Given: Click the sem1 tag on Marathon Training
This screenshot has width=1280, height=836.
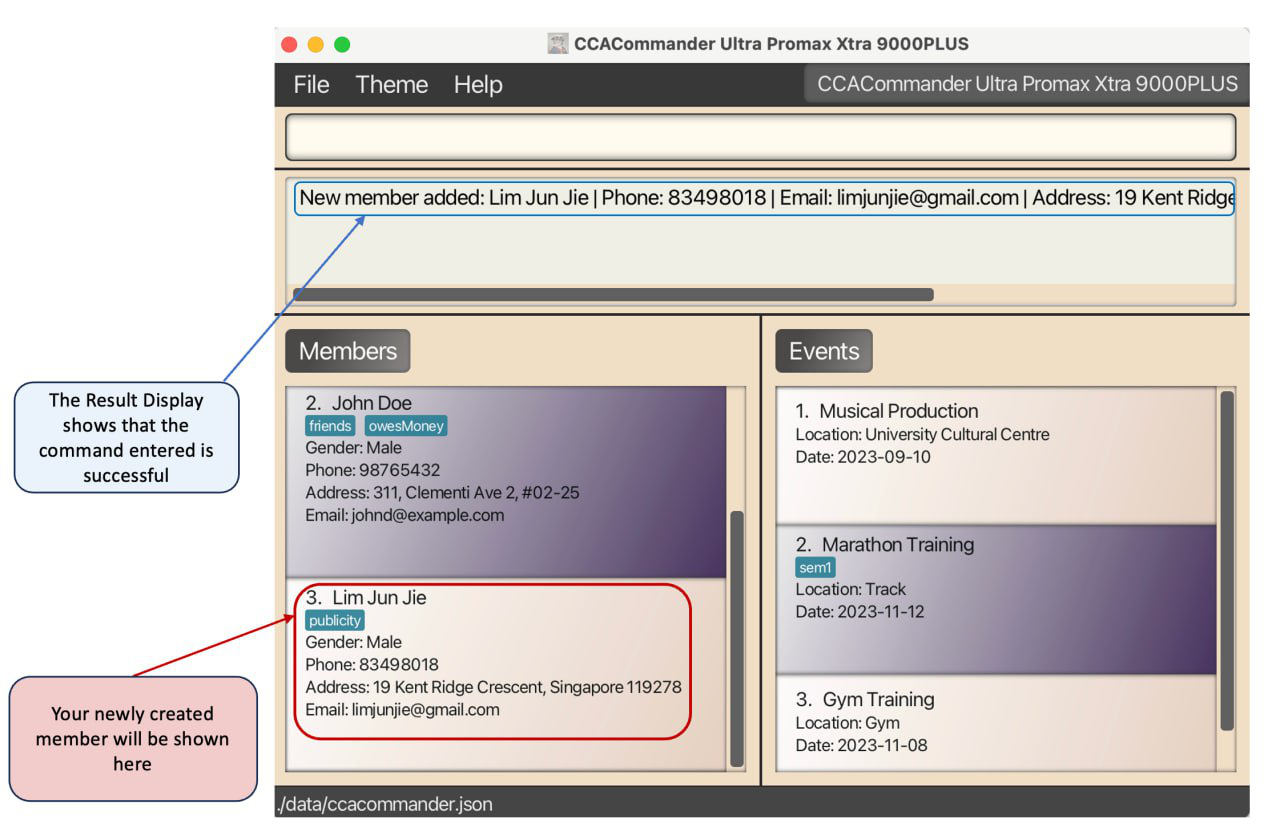Looking at the screenshot, I should tap(814, 567).
